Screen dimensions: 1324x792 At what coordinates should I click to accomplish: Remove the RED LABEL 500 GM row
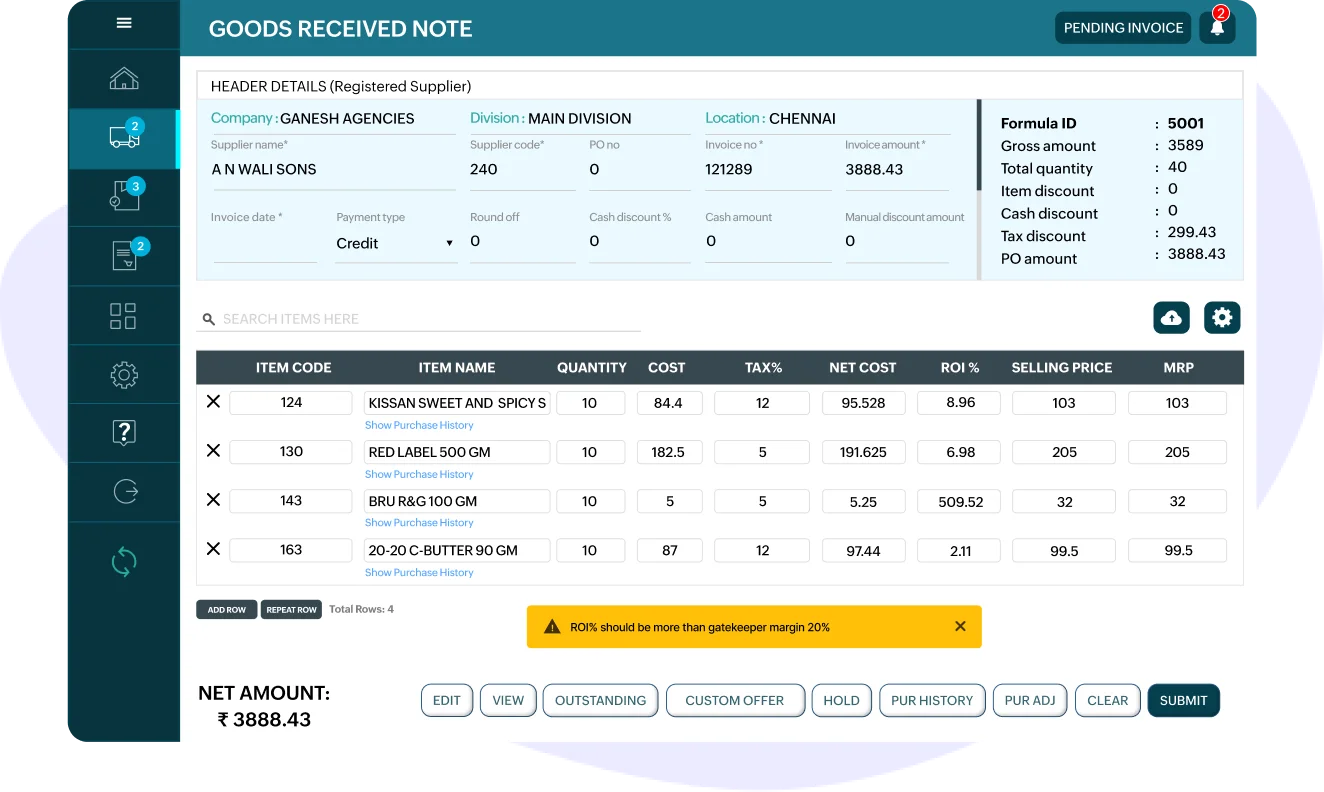(x=212, y=451)
